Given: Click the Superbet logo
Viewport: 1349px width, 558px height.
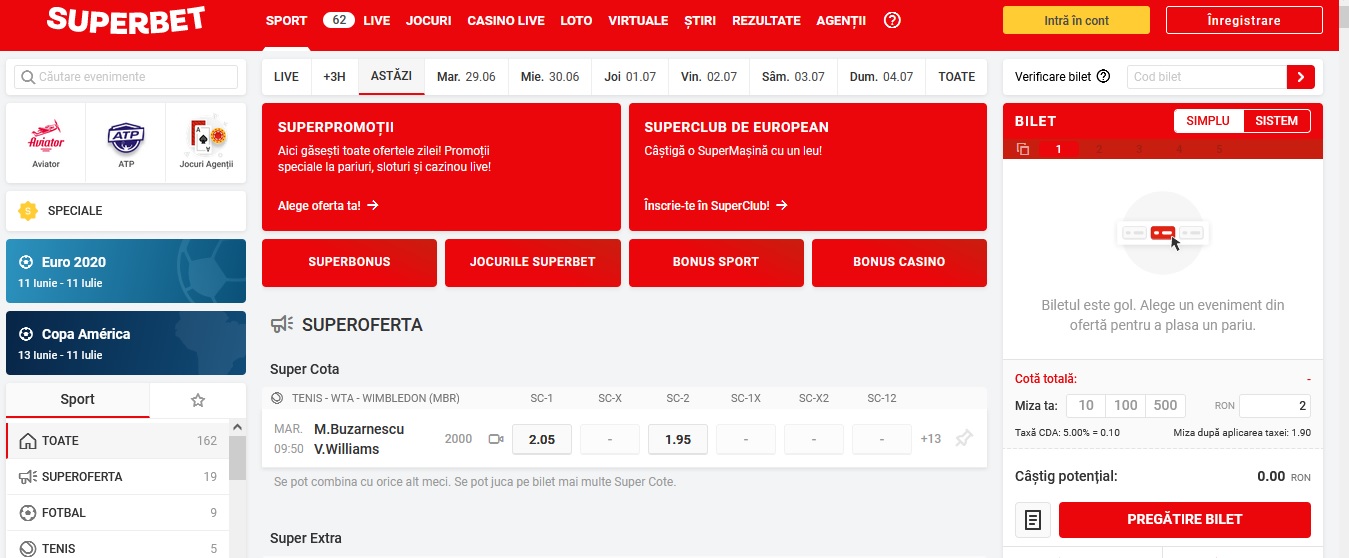Looking at the screenshot, I should click(x=125, y=19).
